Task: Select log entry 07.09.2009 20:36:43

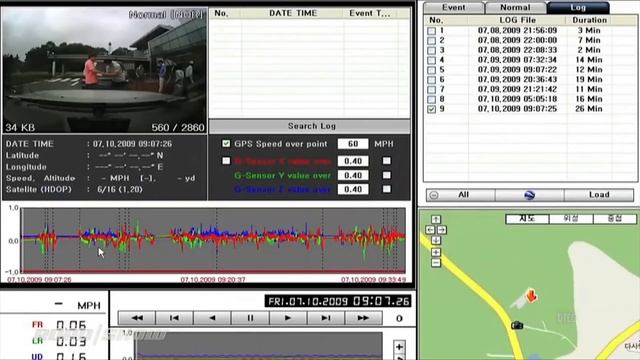Action: click(x=517, y=80)
